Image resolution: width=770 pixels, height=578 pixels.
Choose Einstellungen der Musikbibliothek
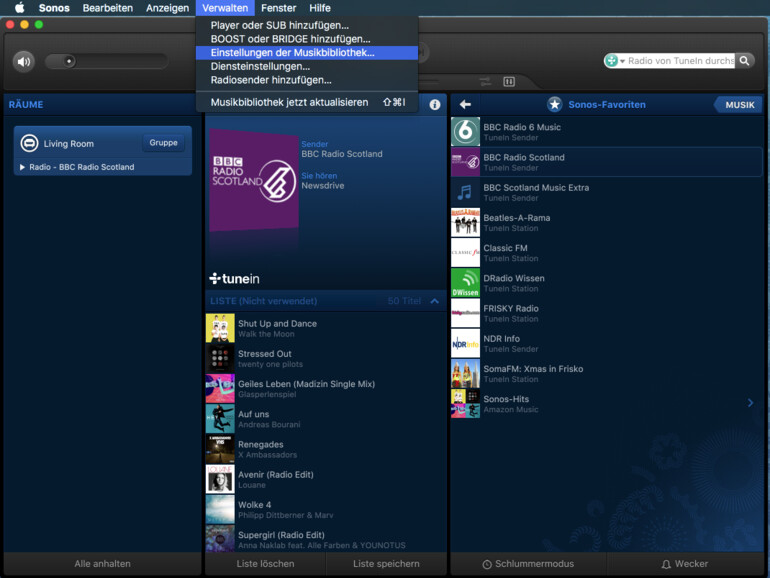click(x=307, y=53)
